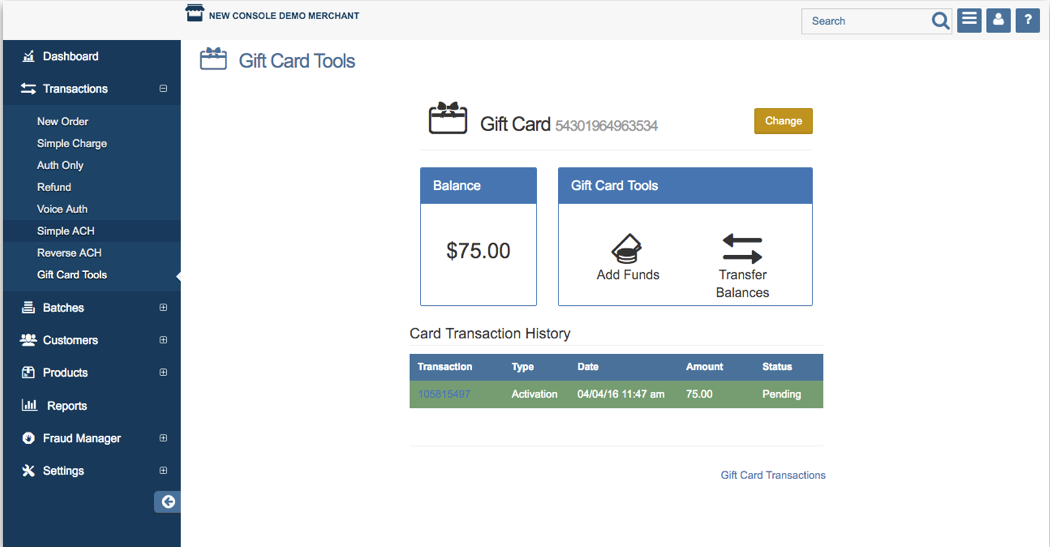Collapse the Transactions menu section
The width and height of the screenshot is (1050, 547).
pos(163,88)
